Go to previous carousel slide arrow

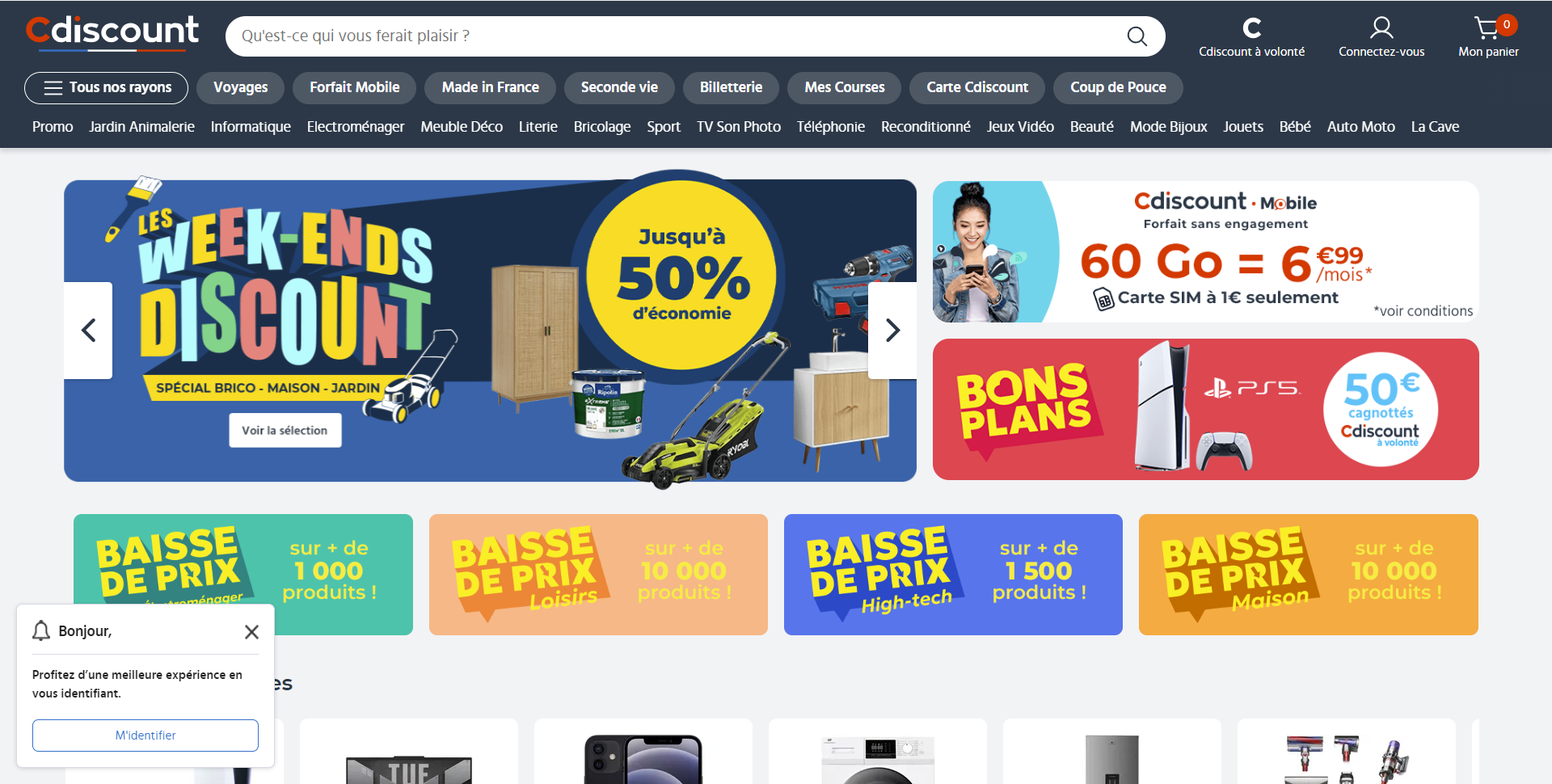(88, 330)
